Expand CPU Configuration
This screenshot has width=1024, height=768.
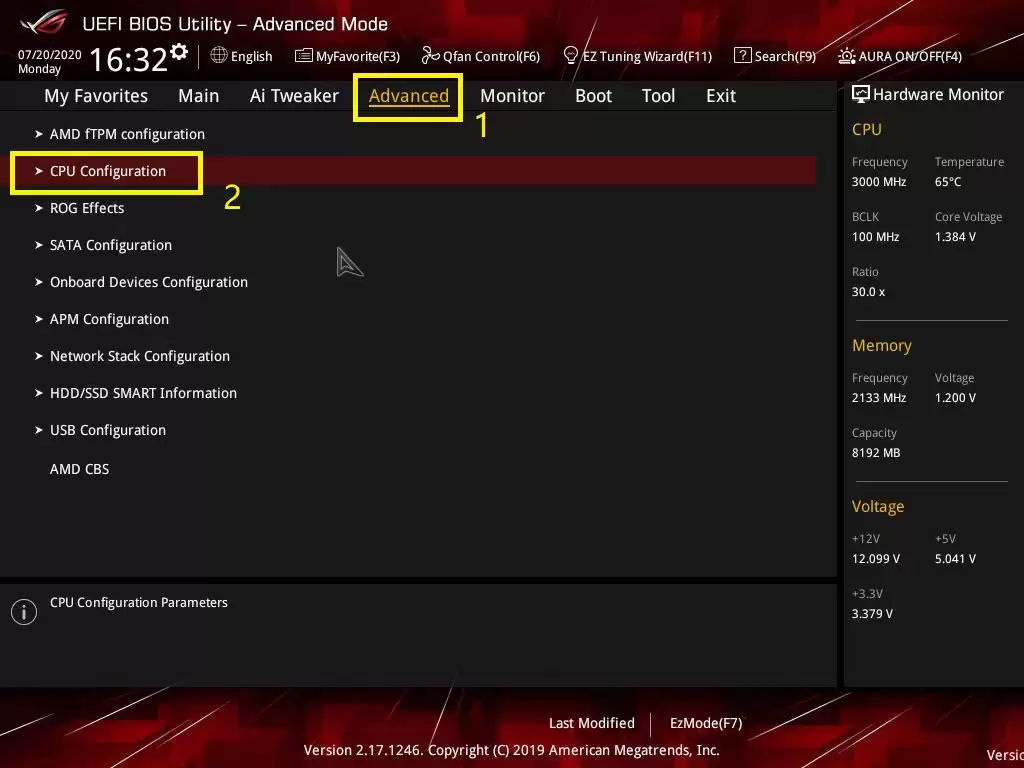(x=107, y=171)
